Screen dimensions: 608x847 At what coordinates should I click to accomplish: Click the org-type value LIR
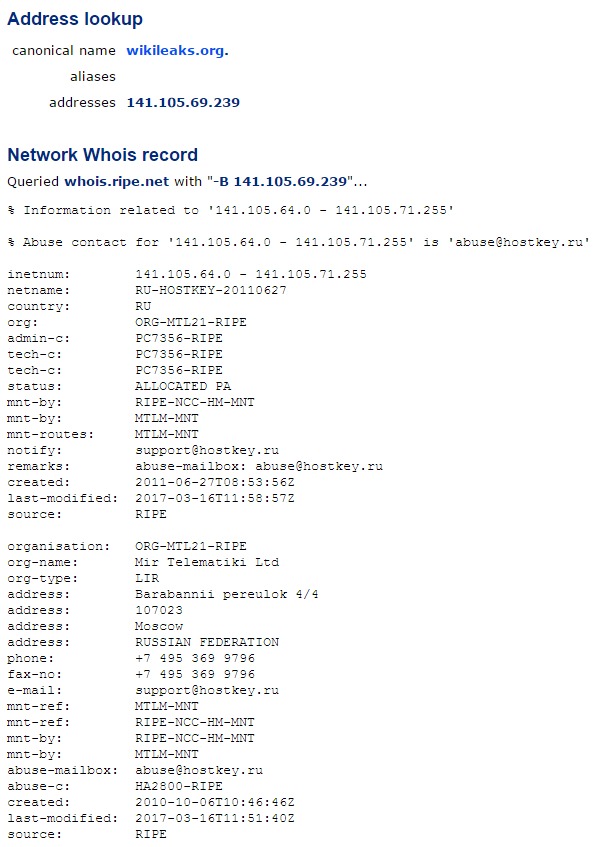(x=147, y=579)
